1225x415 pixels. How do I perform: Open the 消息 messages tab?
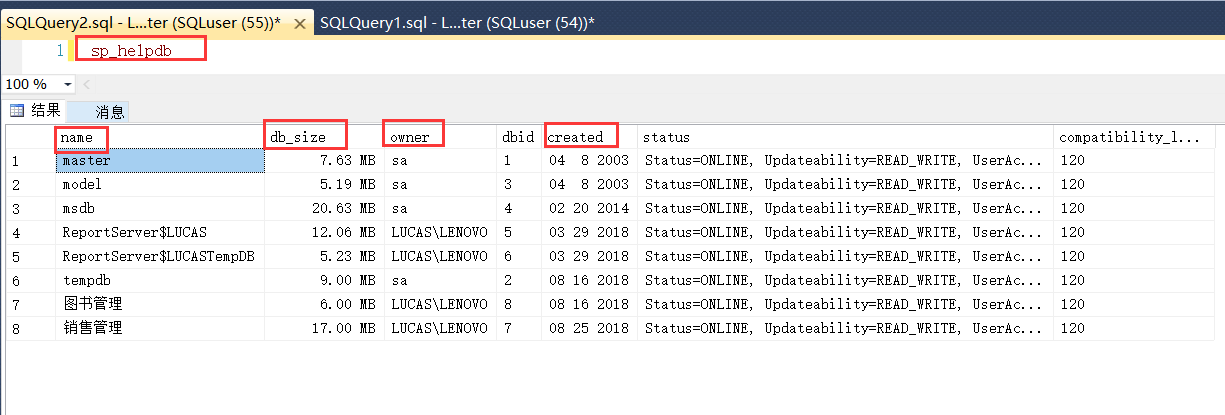(x=98, y=112)
